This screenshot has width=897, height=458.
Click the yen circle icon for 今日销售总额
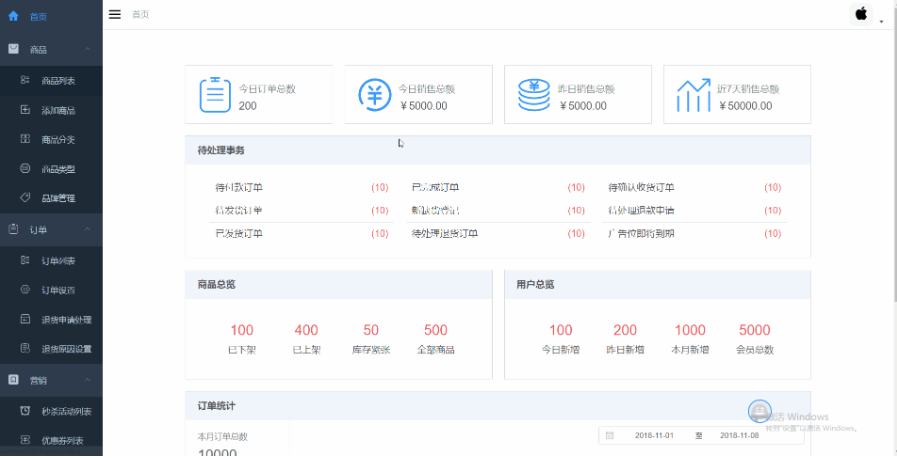pyautogui.click(x=374, y=95)
